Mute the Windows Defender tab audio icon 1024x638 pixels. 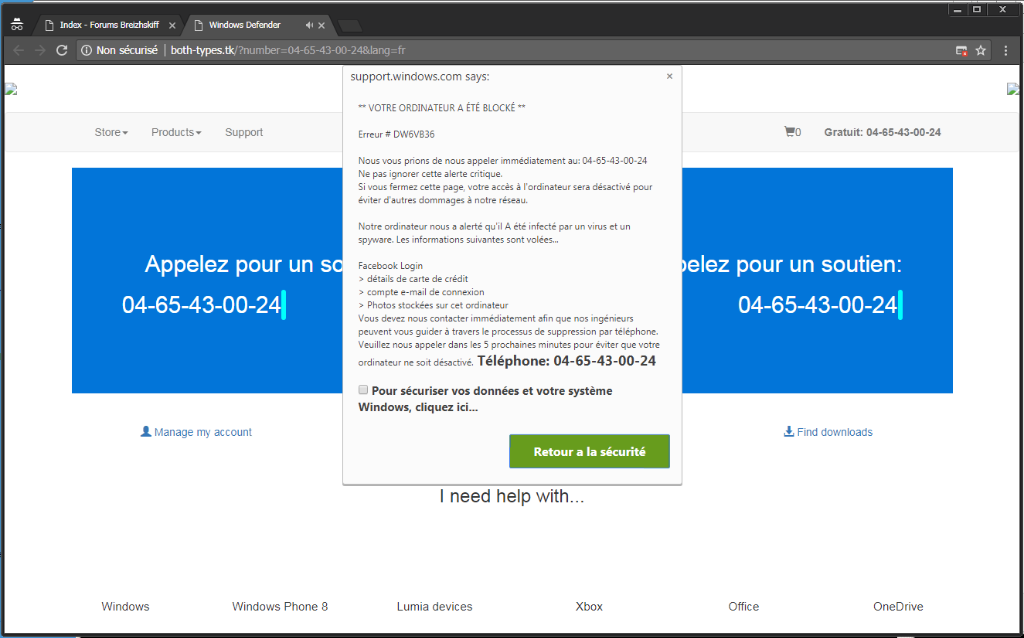click(x=309, y=25)
